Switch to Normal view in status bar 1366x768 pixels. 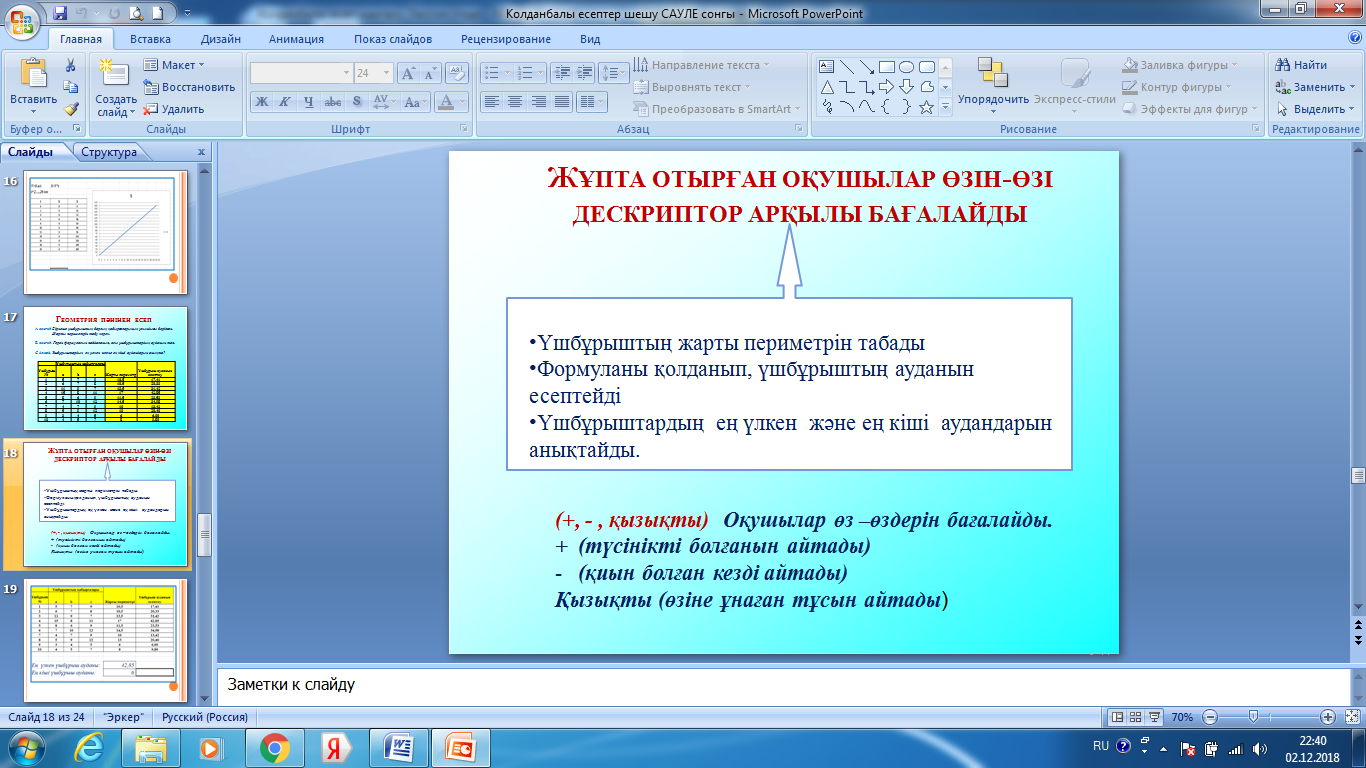click(1118, 717)
